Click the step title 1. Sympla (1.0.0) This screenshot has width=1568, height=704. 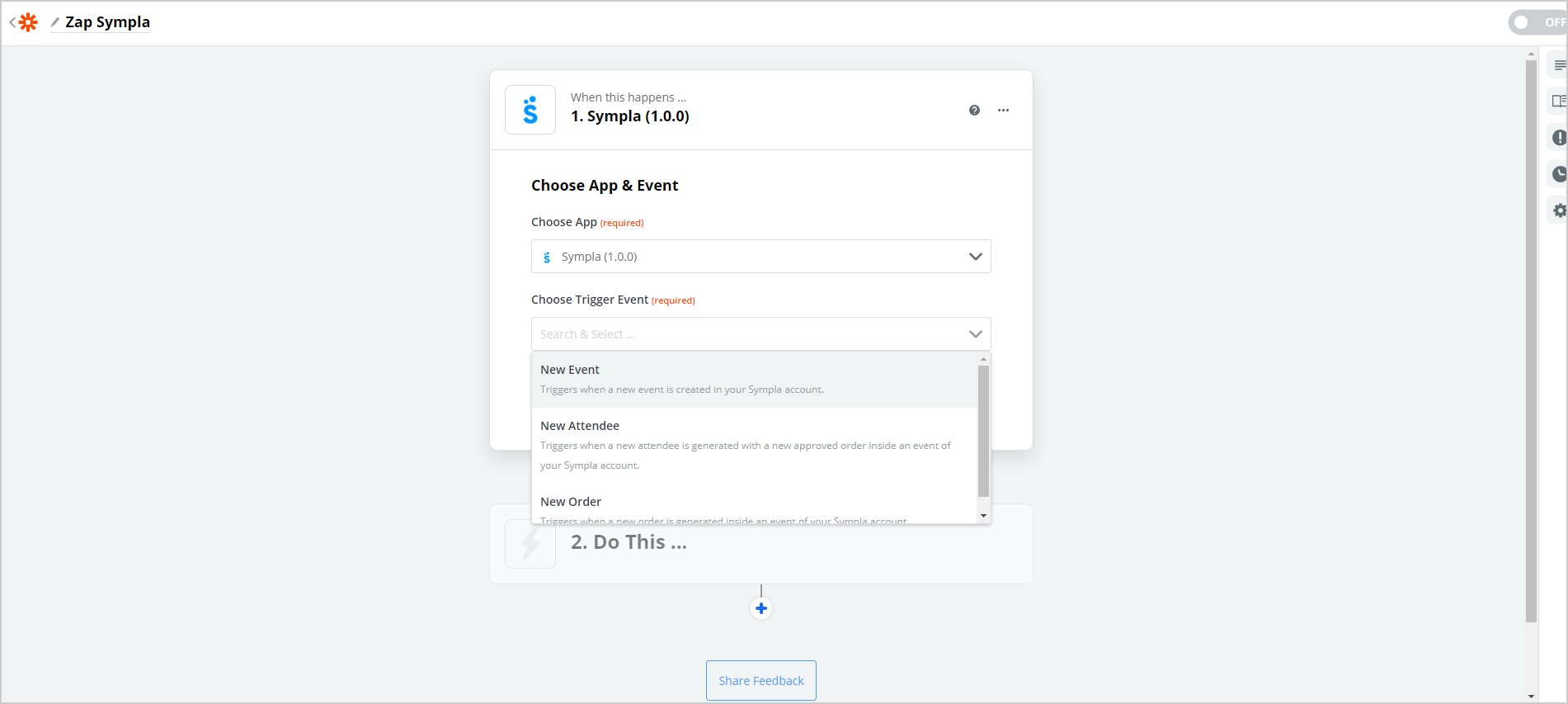pyautogui.click(x=630, y=116)
